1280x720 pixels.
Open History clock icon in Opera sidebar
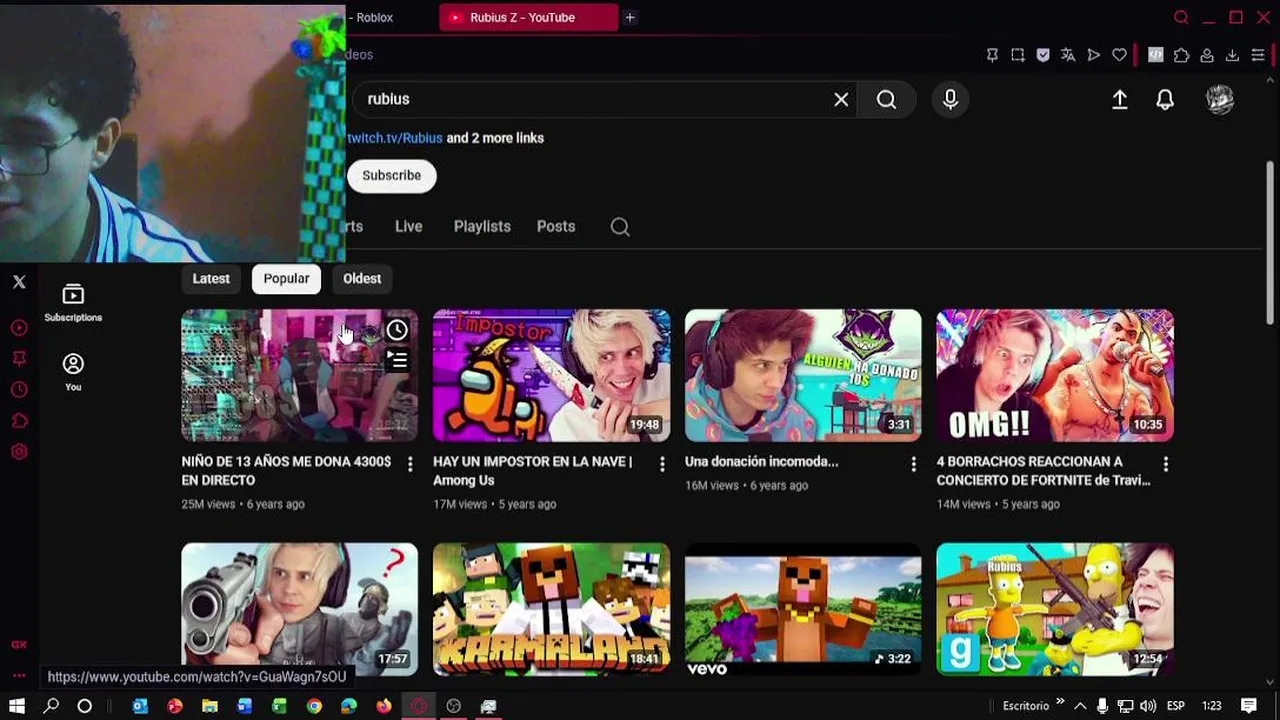tap(19, 390)
